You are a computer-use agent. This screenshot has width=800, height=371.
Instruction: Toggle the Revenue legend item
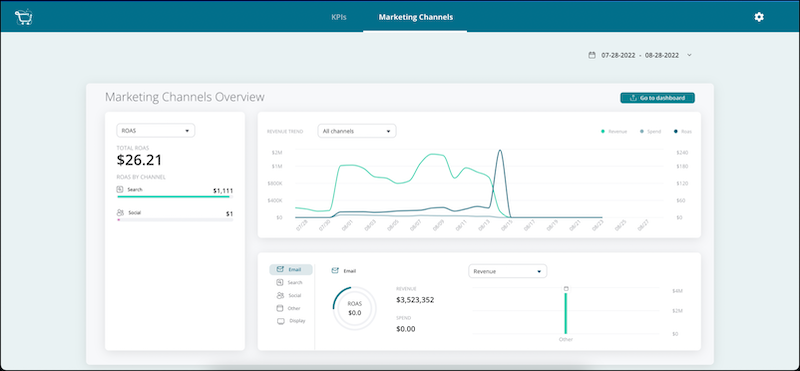pos(614,132)
